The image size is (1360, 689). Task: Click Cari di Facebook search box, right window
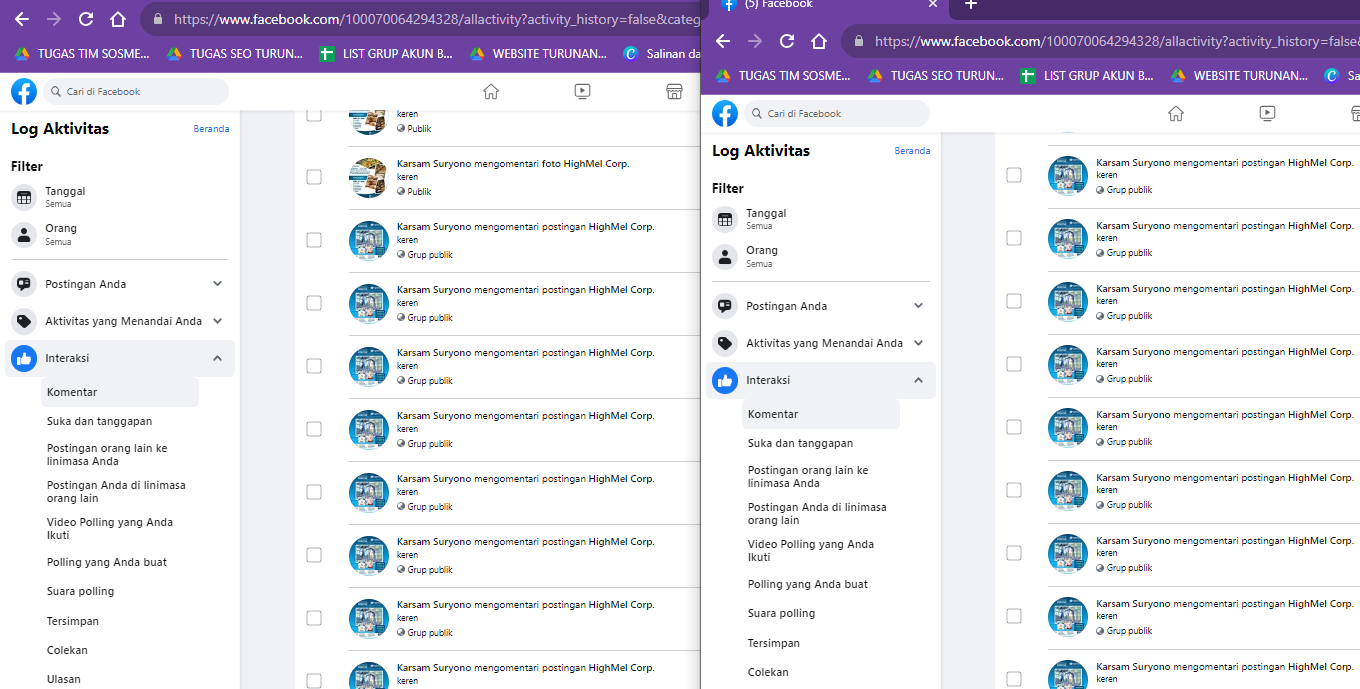point(837,114)
